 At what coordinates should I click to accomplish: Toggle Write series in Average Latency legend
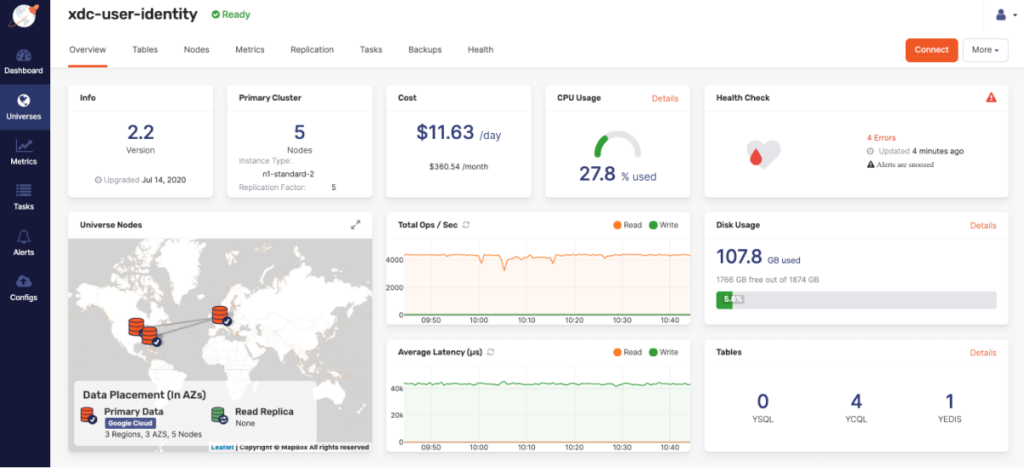[664, 352]
